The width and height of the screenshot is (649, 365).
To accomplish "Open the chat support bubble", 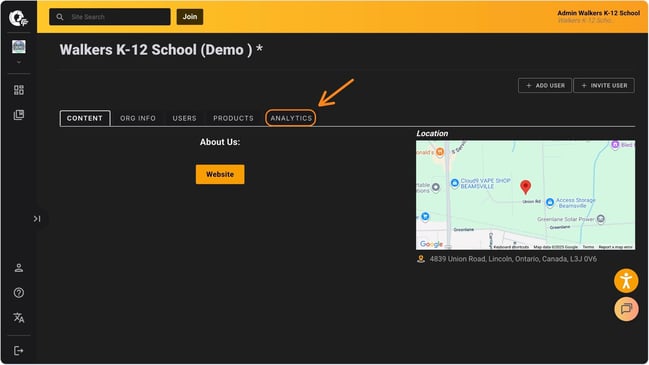I will pyautogui.click(x=626, y=309).
